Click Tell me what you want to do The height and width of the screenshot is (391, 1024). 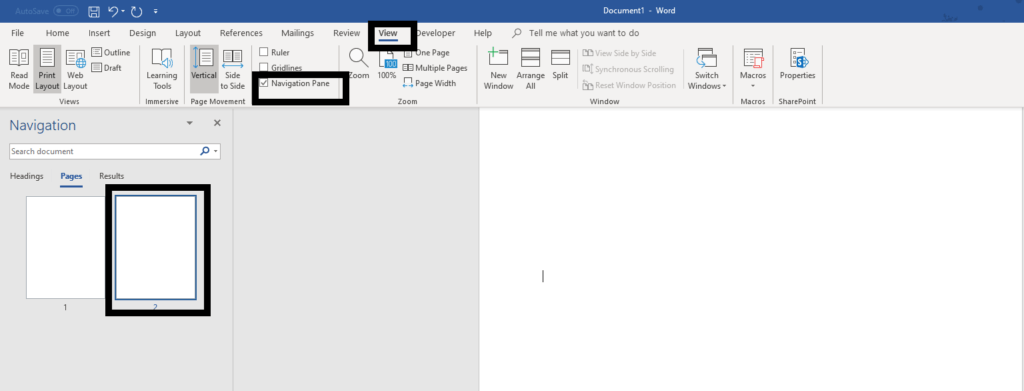tap(584, 33)
